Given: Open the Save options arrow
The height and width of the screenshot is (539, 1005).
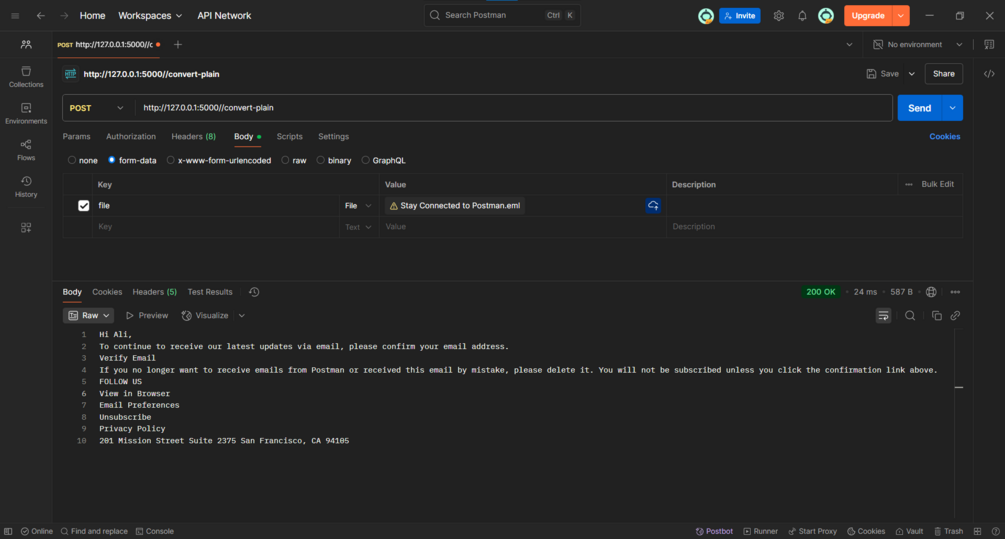Looking at the screenshot, I should coord(911,74).
